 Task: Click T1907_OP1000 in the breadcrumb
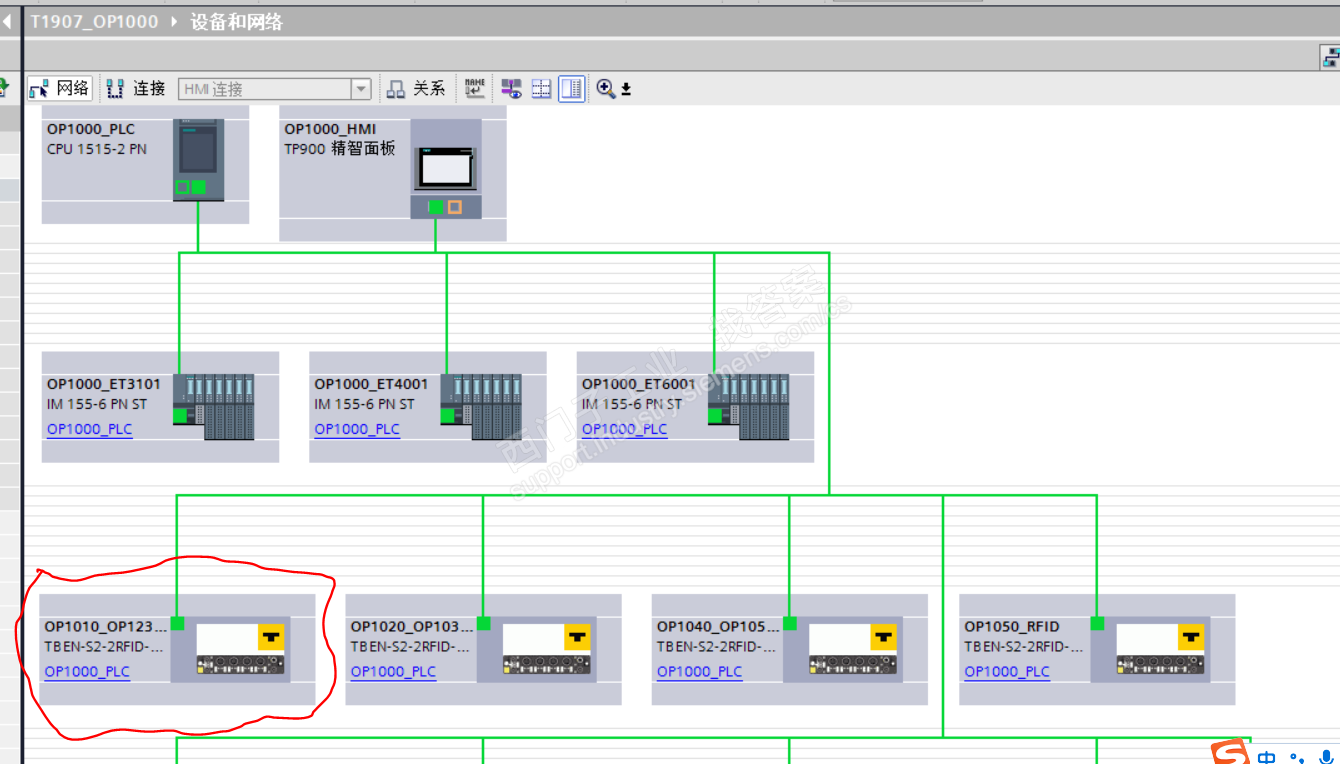tap(94, 22)
